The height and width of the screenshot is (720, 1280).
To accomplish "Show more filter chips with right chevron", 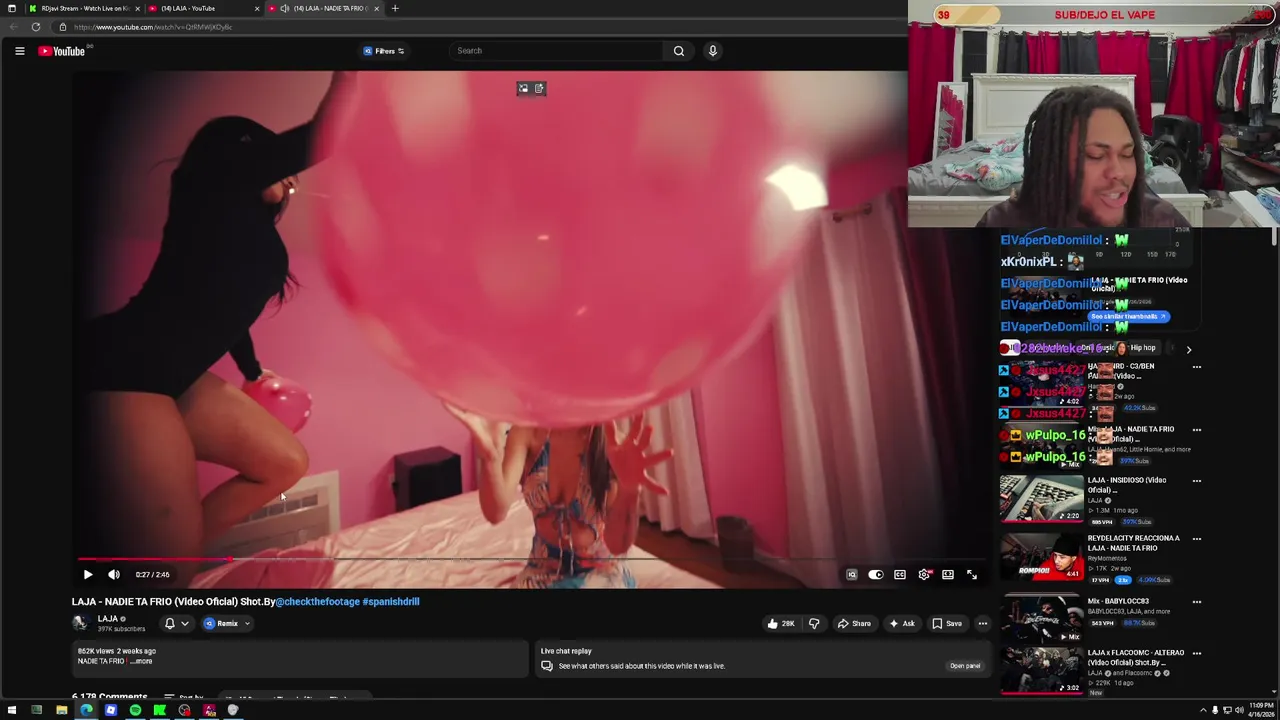I will 1188,349.
